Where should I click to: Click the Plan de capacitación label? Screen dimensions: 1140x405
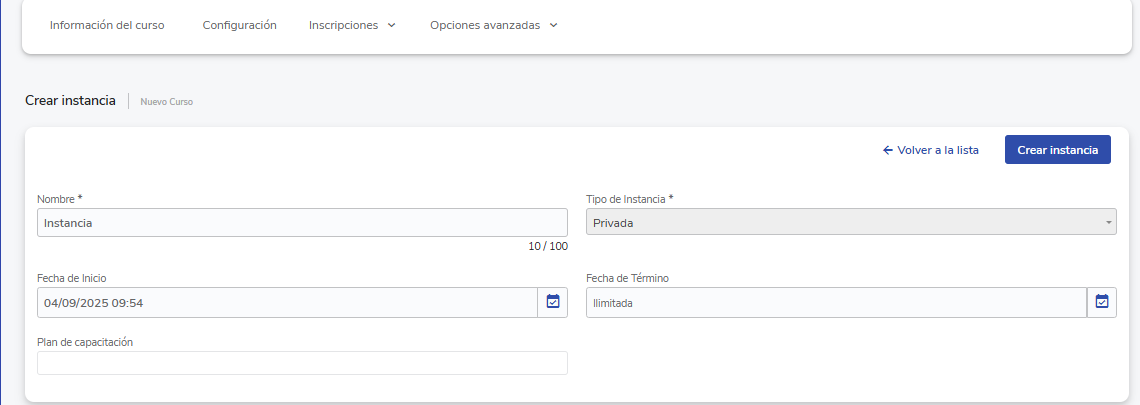(x=85, y=342)
